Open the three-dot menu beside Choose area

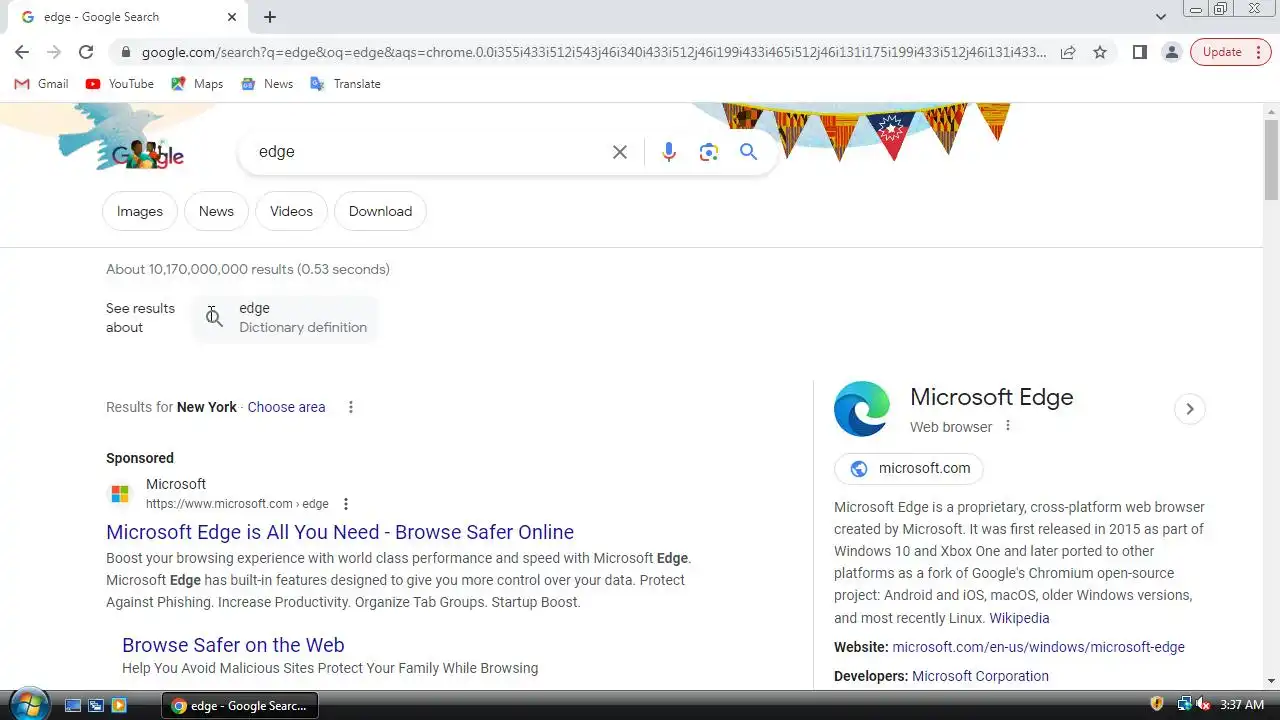pos(350,407)
